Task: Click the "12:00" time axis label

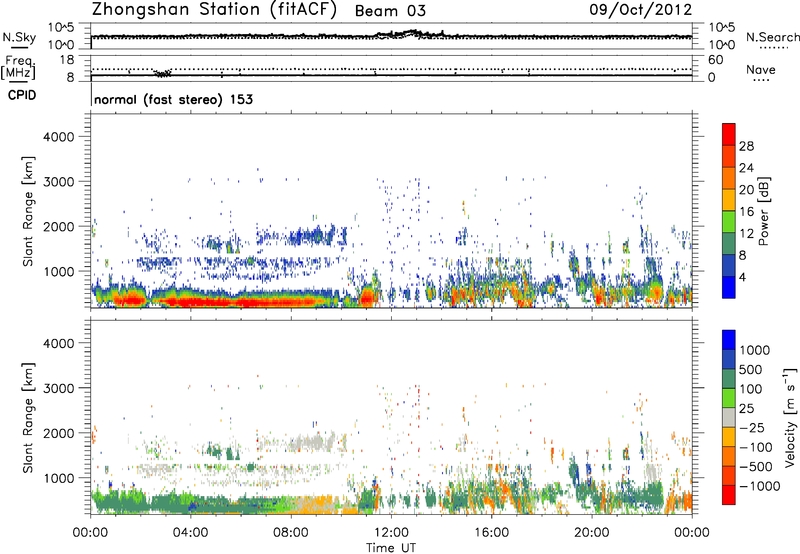Action: (391, 533)
